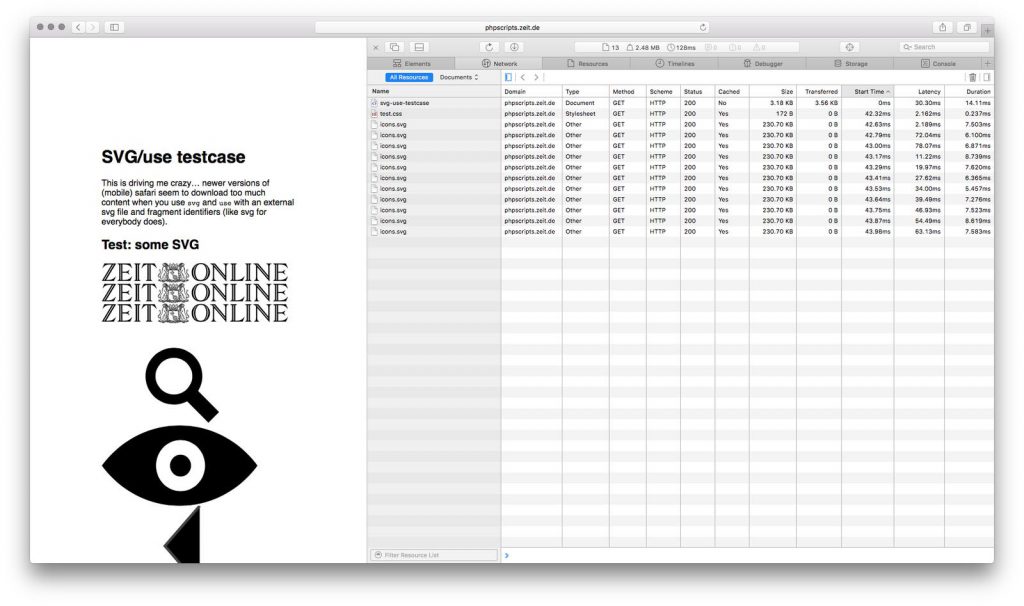This screenshot has height=606, width=1024.
Task: Start element selection crosshair tool
Action: click(849, 47)
